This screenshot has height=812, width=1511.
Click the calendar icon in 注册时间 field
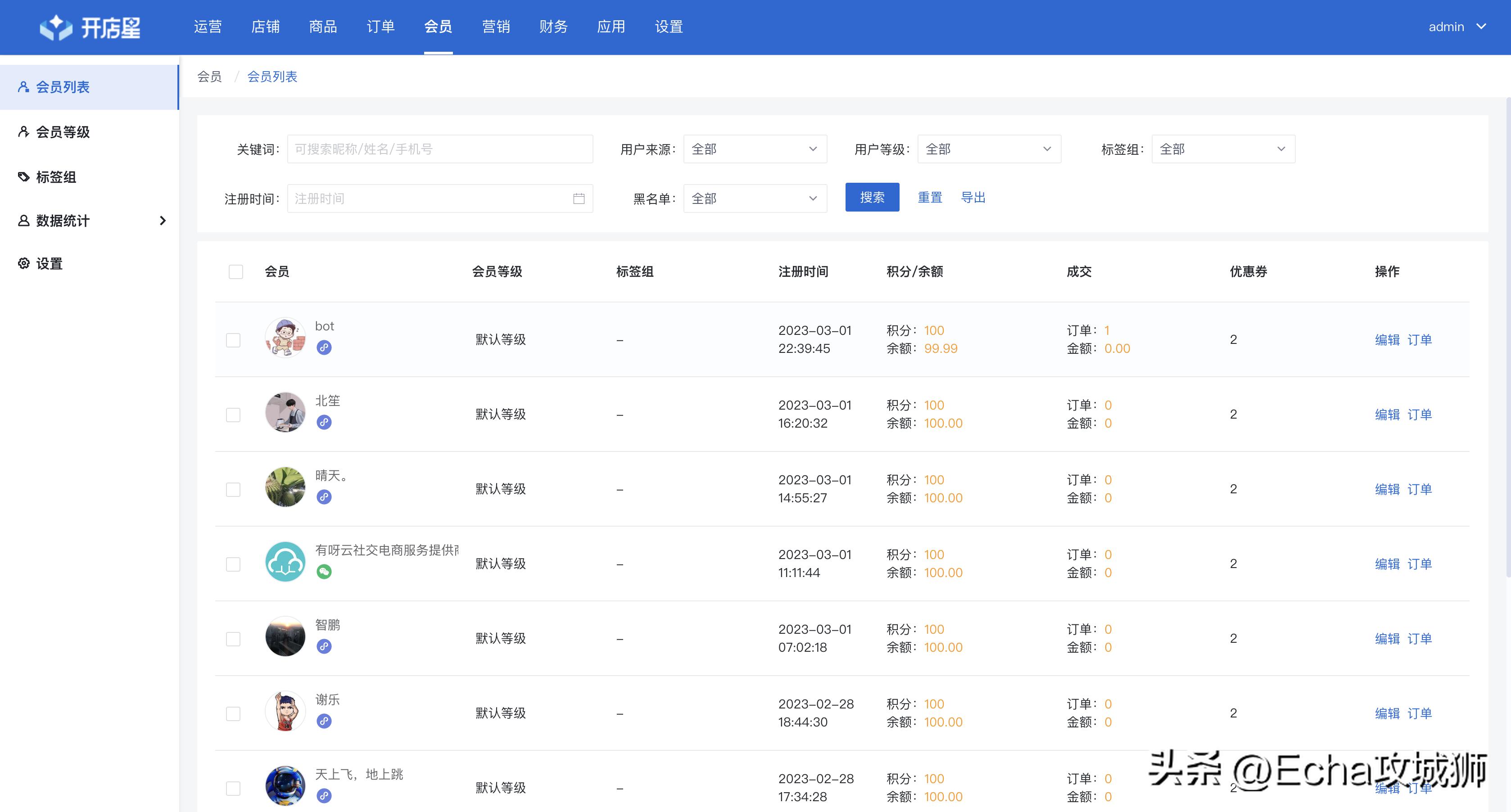point(579,198)
